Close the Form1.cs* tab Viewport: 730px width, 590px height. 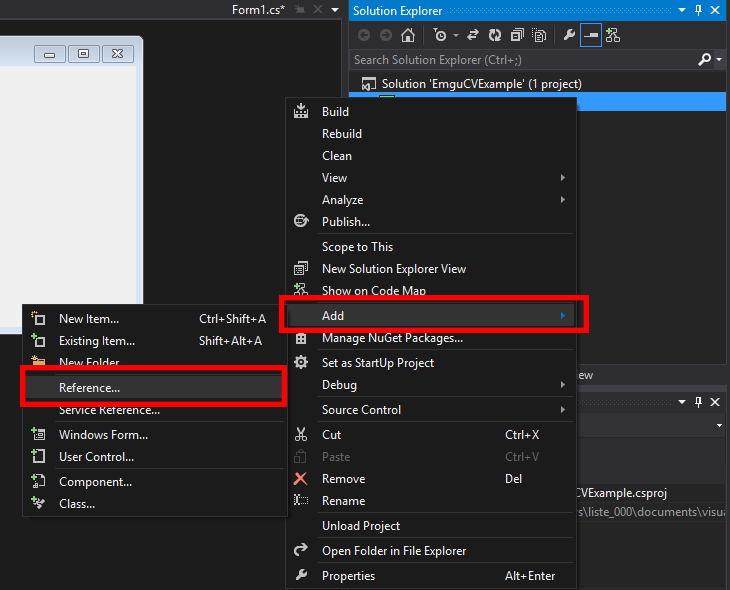318,10
